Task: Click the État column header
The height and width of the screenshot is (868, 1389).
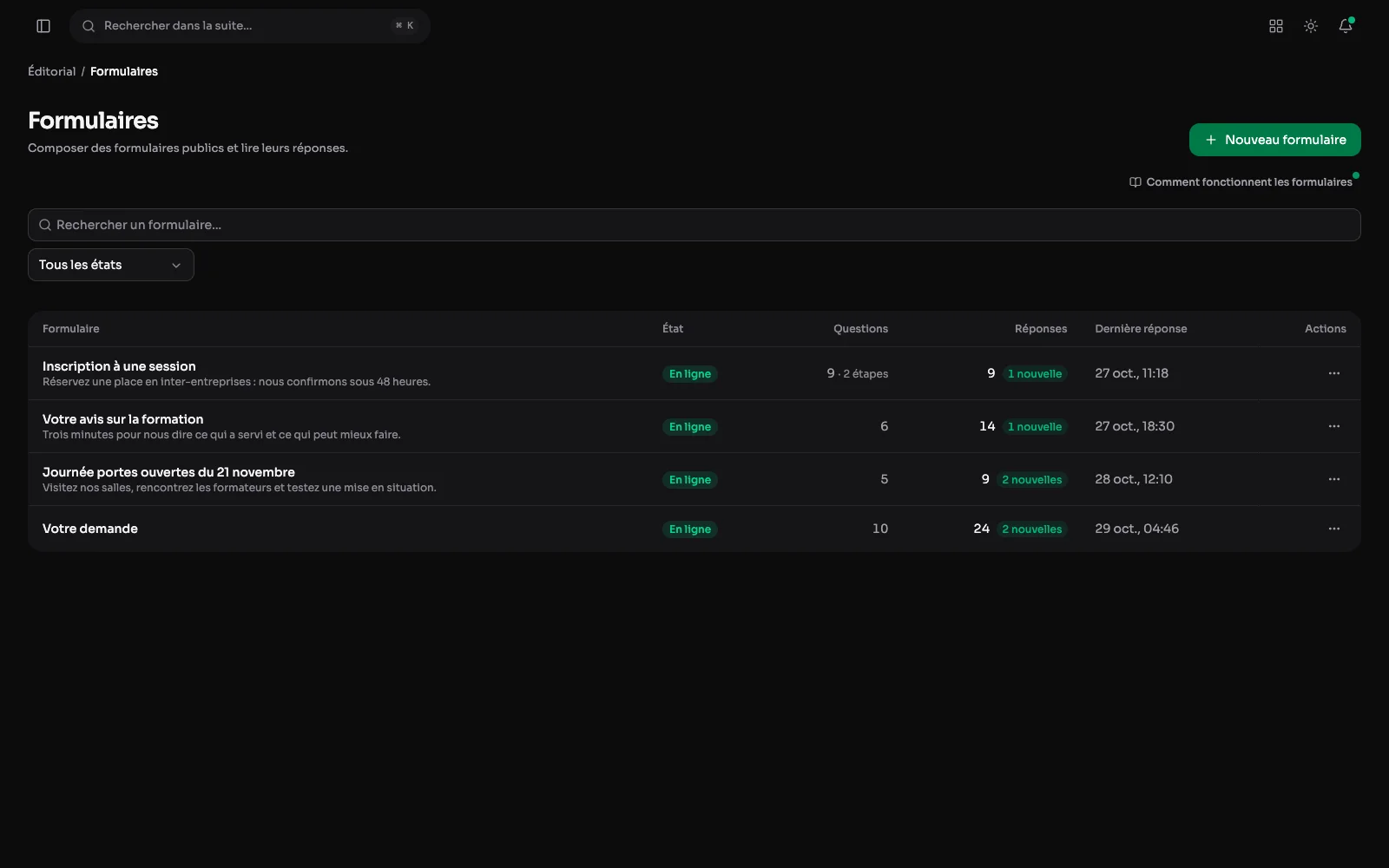Action: tap(673, 329)
